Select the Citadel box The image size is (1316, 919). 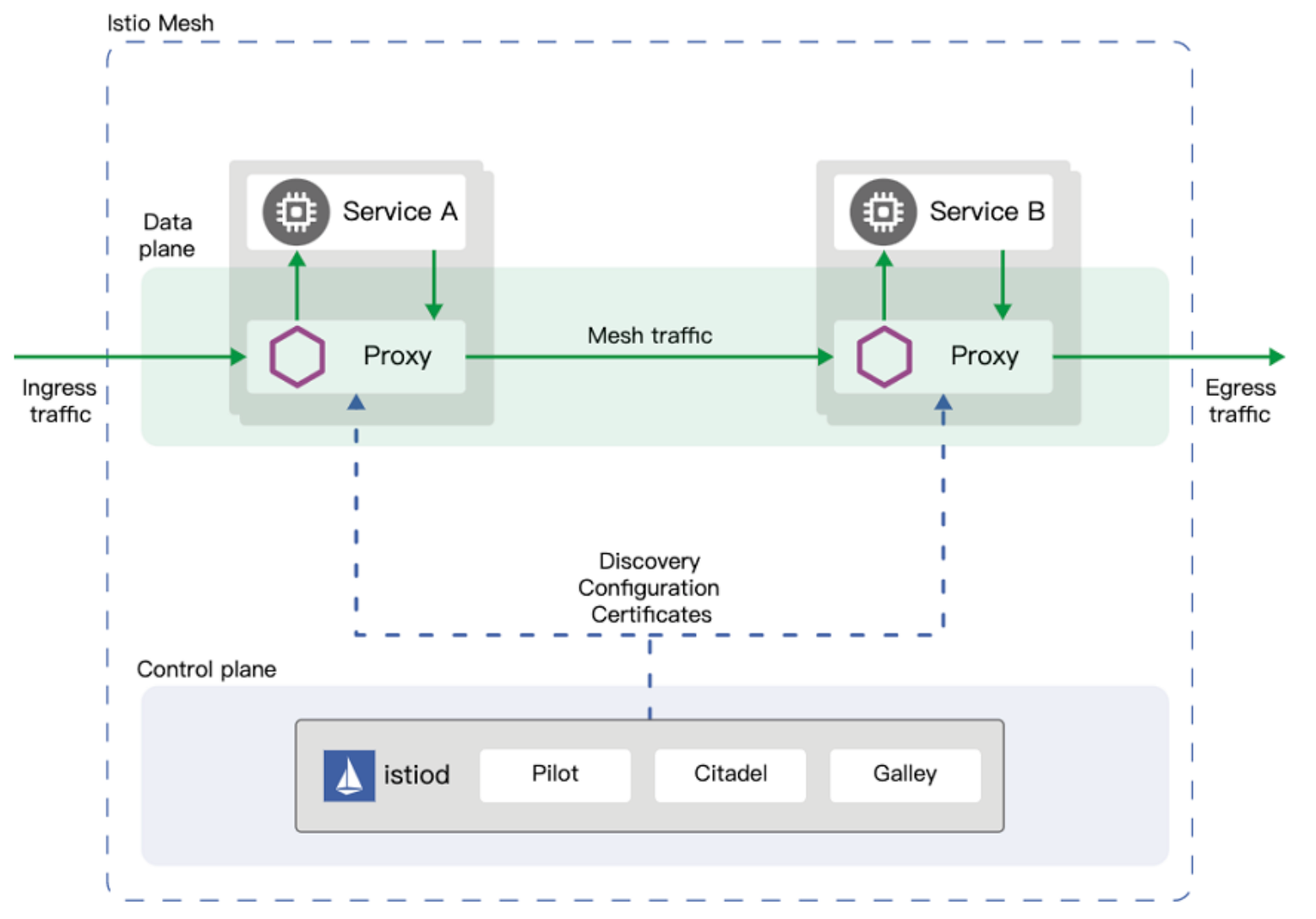730,775
